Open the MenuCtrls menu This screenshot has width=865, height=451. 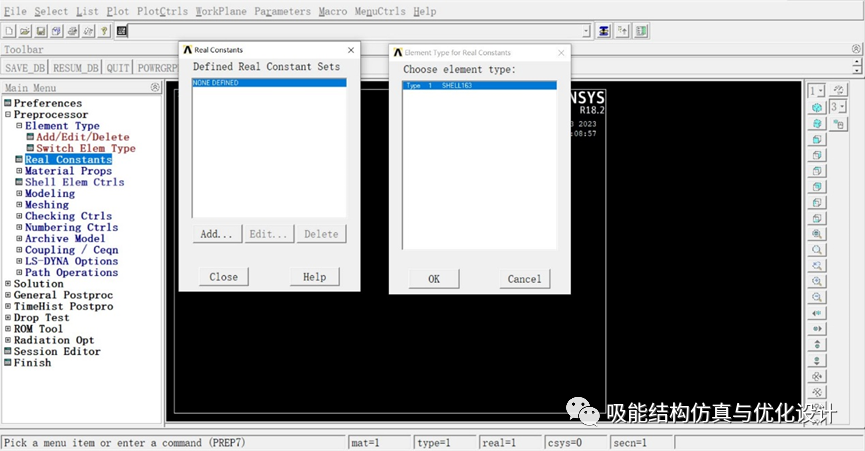click(380, 11)
